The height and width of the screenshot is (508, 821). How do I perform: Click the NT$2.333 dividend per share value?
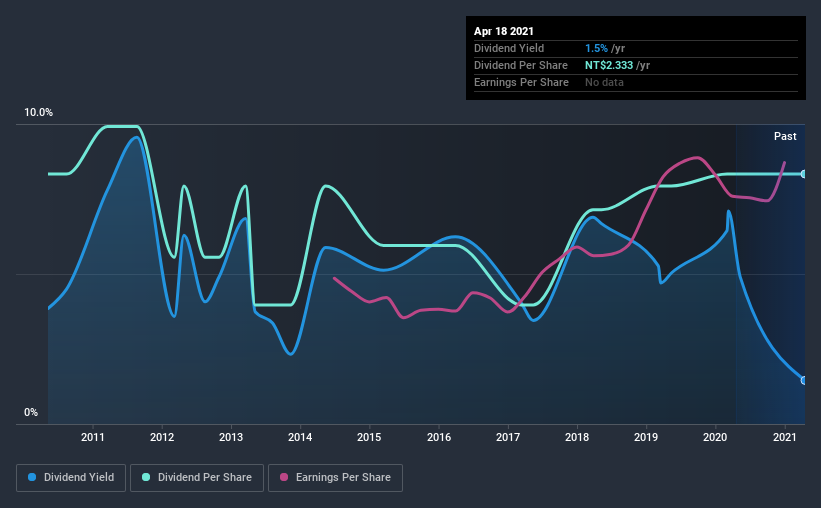pos(609,65)
